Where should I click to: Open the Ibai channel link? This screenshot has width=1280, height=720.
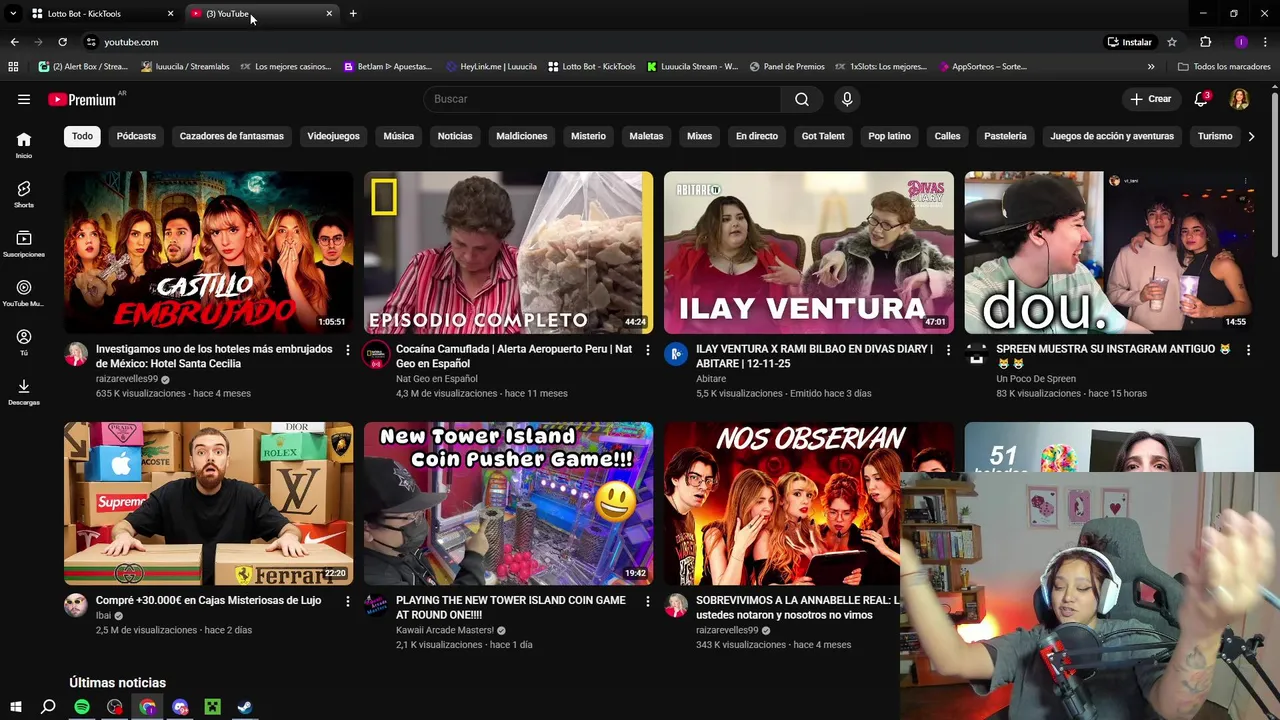coord(103,616)
